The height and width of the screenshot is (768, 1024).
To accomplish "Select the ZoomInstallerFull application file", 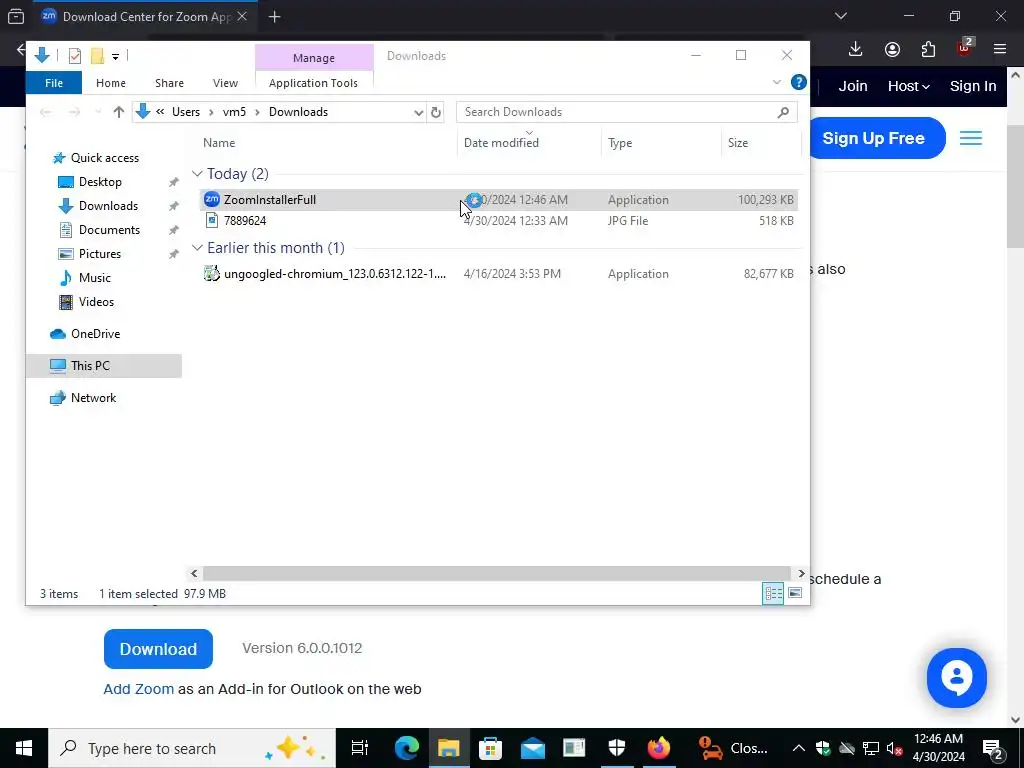I will [498, 200].
